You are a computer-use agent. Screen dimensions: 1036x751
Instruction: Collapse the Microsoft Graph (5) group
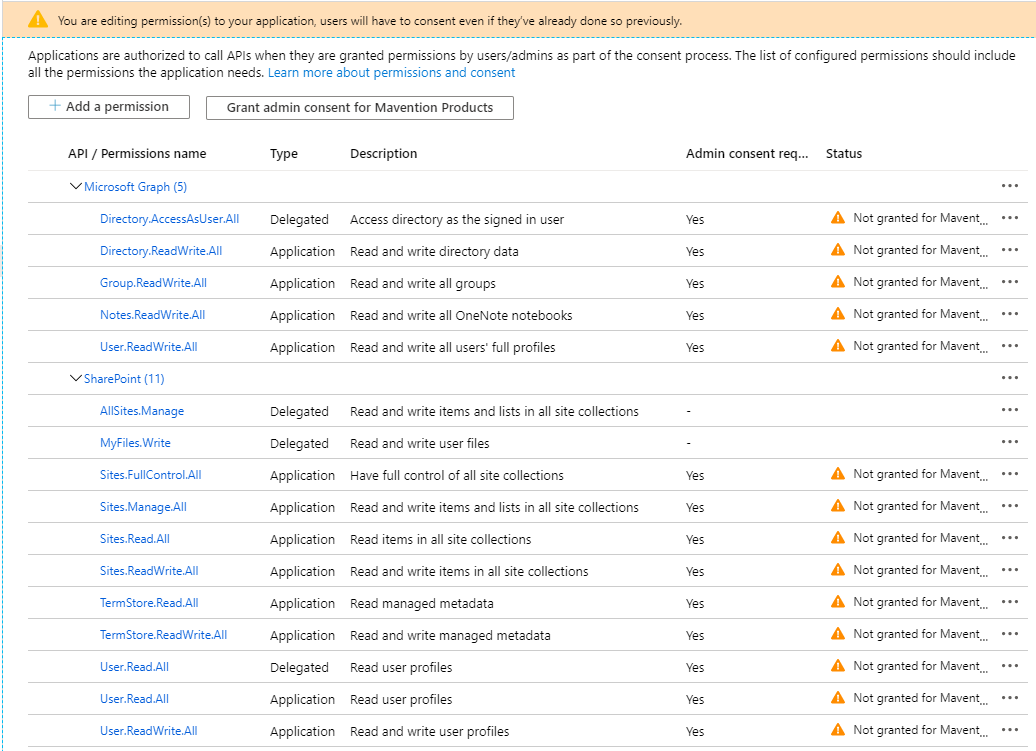[x=76, y=186]
